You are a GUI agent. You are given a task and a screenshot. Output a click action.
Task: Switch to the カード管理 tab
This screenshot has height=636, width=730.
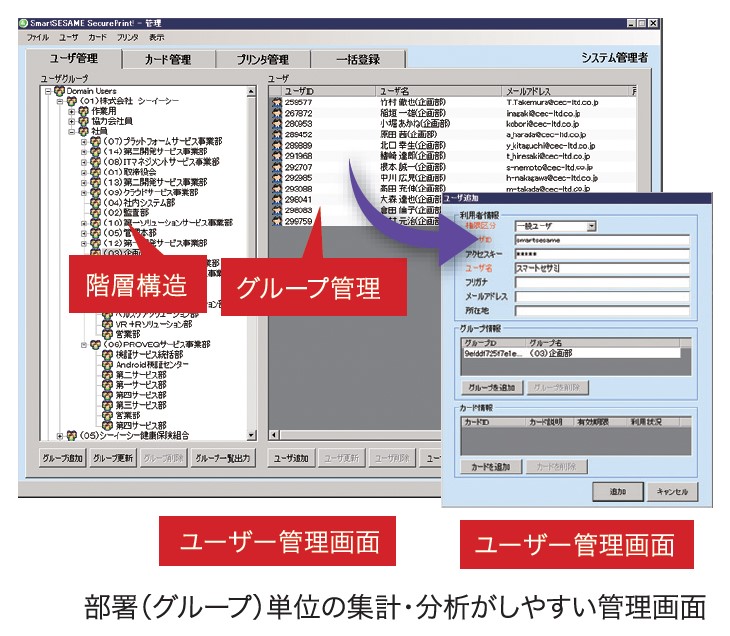(168, 60)
